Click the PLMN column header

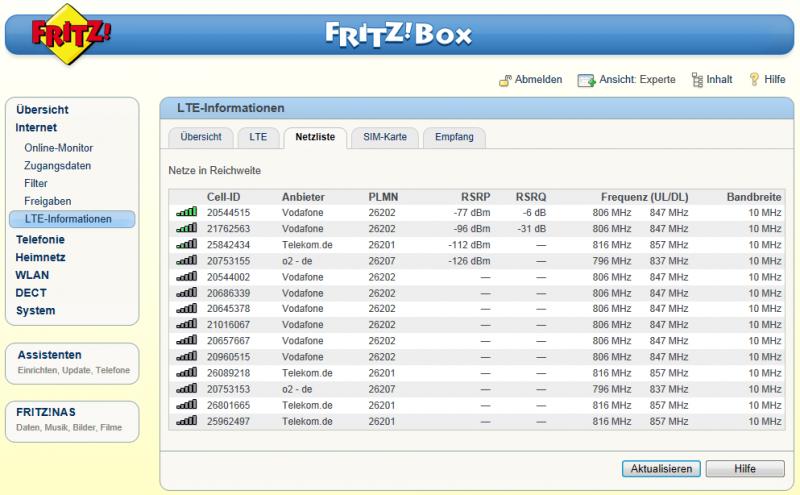pos(383,197)
